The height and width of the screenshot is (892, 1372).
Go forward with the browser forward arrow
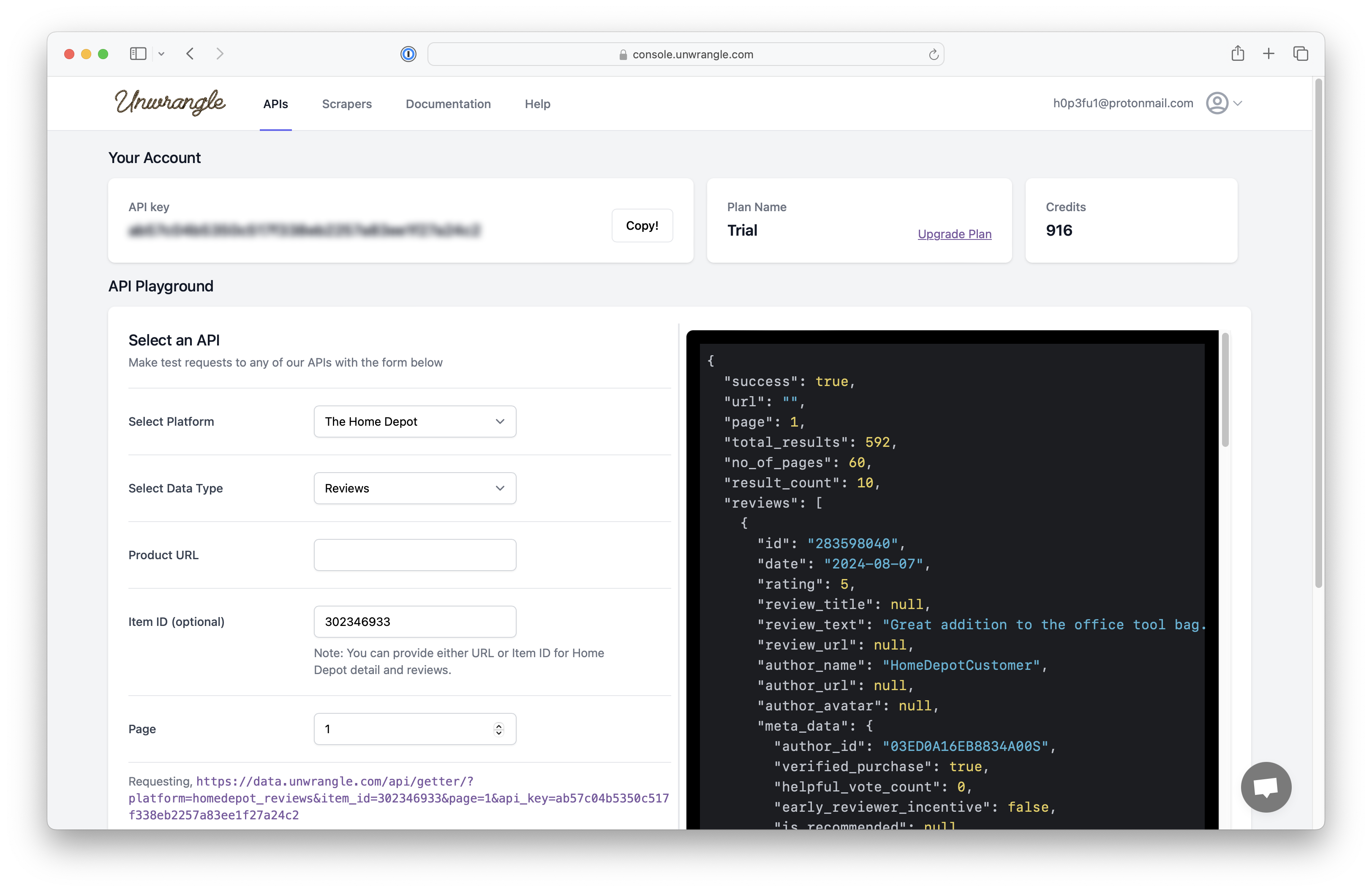220,54
